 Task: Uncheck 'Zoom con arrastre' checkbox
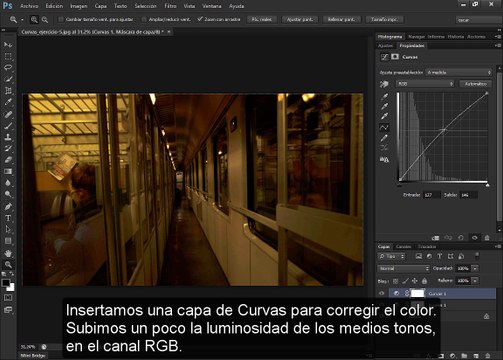pyautogui.click(x=200, y=19)
